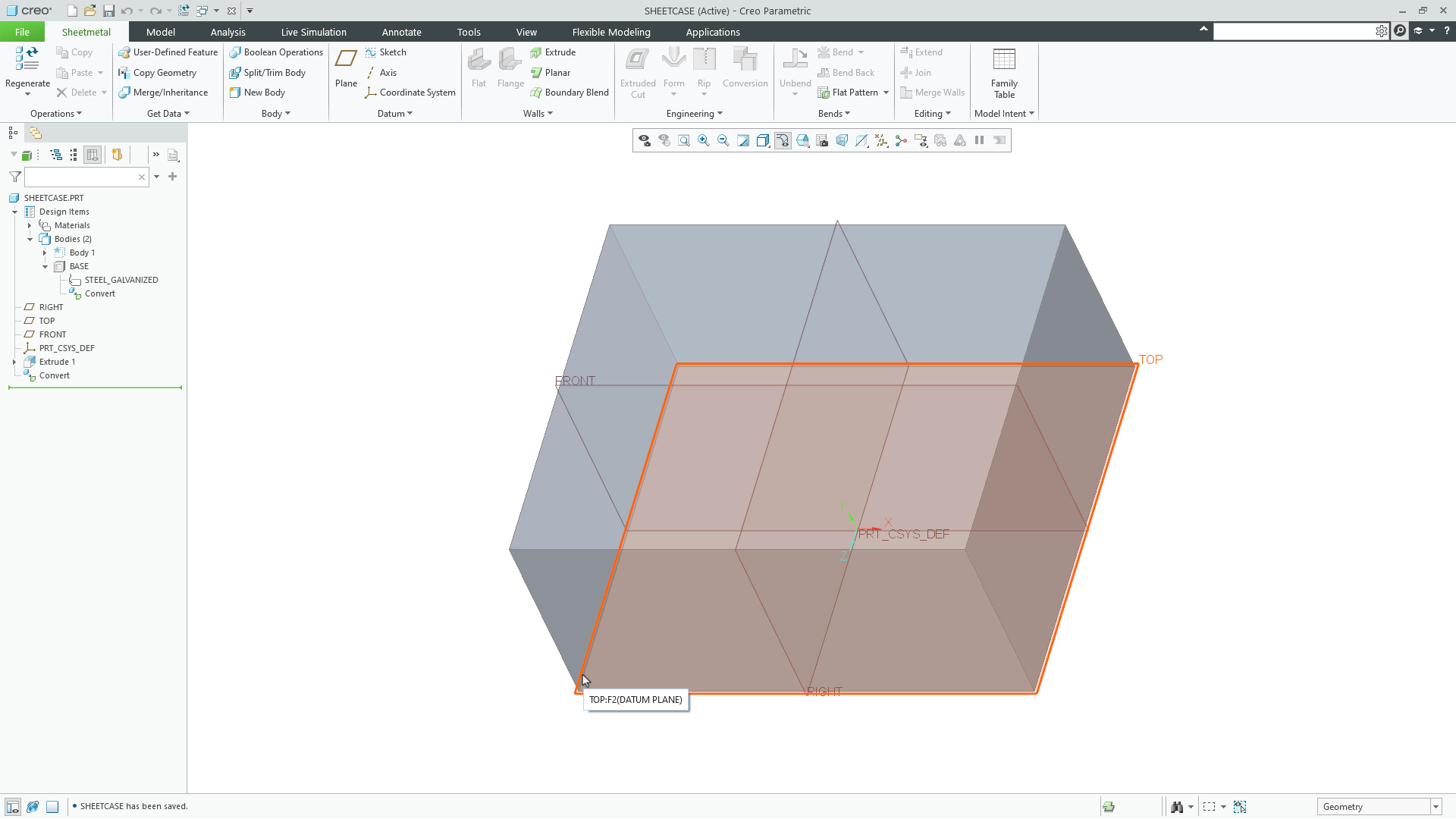Click the Extrude wall tool

tap(553, 52)
